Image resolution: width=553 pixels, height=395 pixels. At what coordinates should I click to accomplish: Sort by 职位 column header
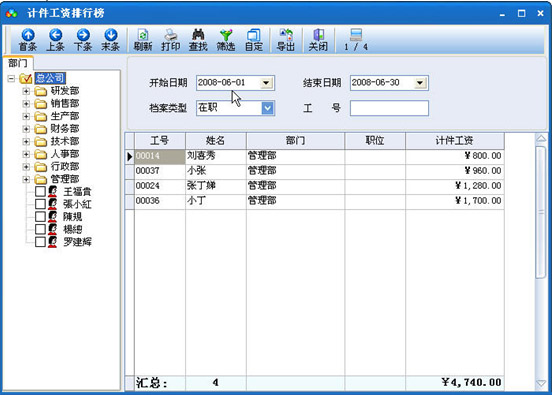point(375,141)
